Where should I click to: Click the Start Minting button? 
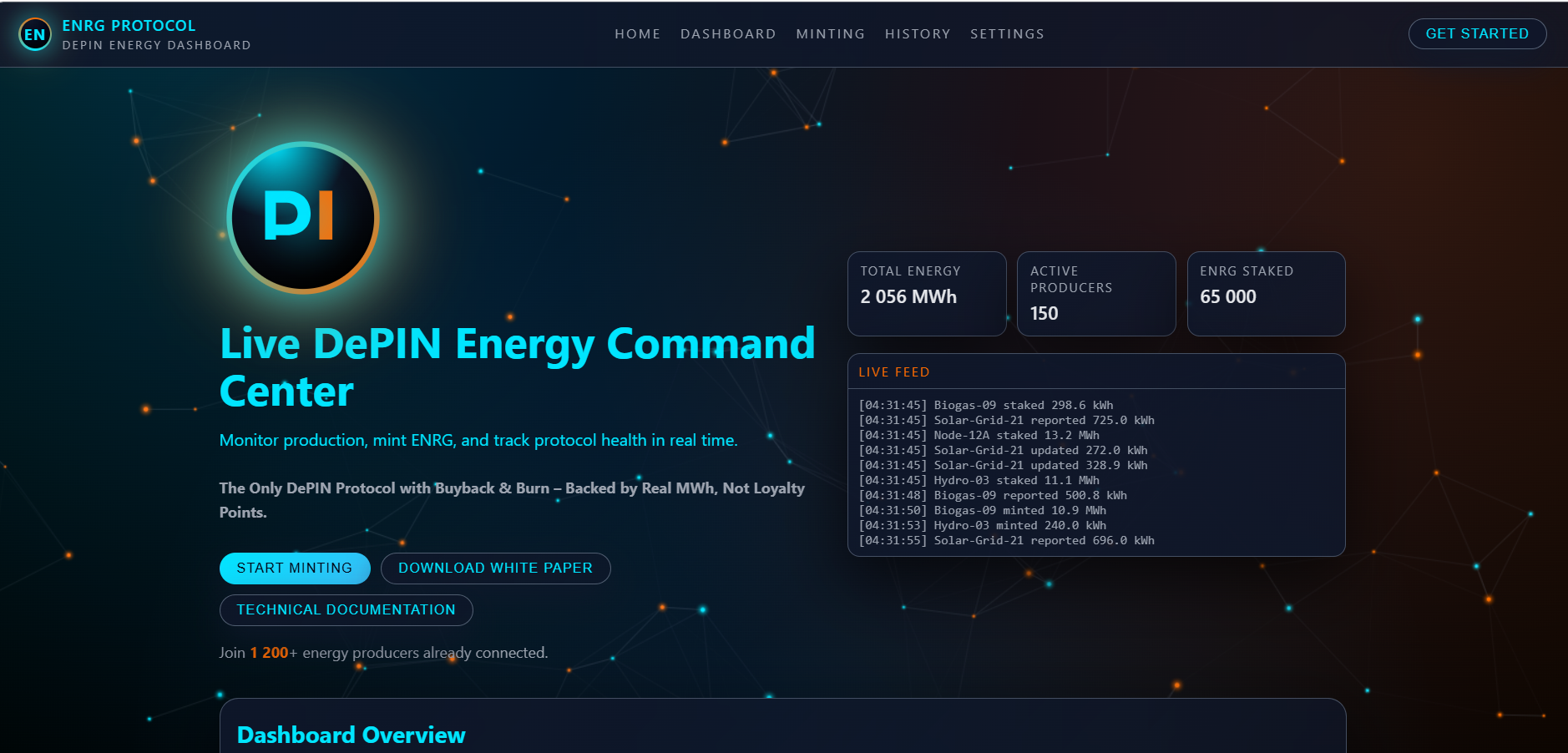pyautogui.click(x=295, y=569)
